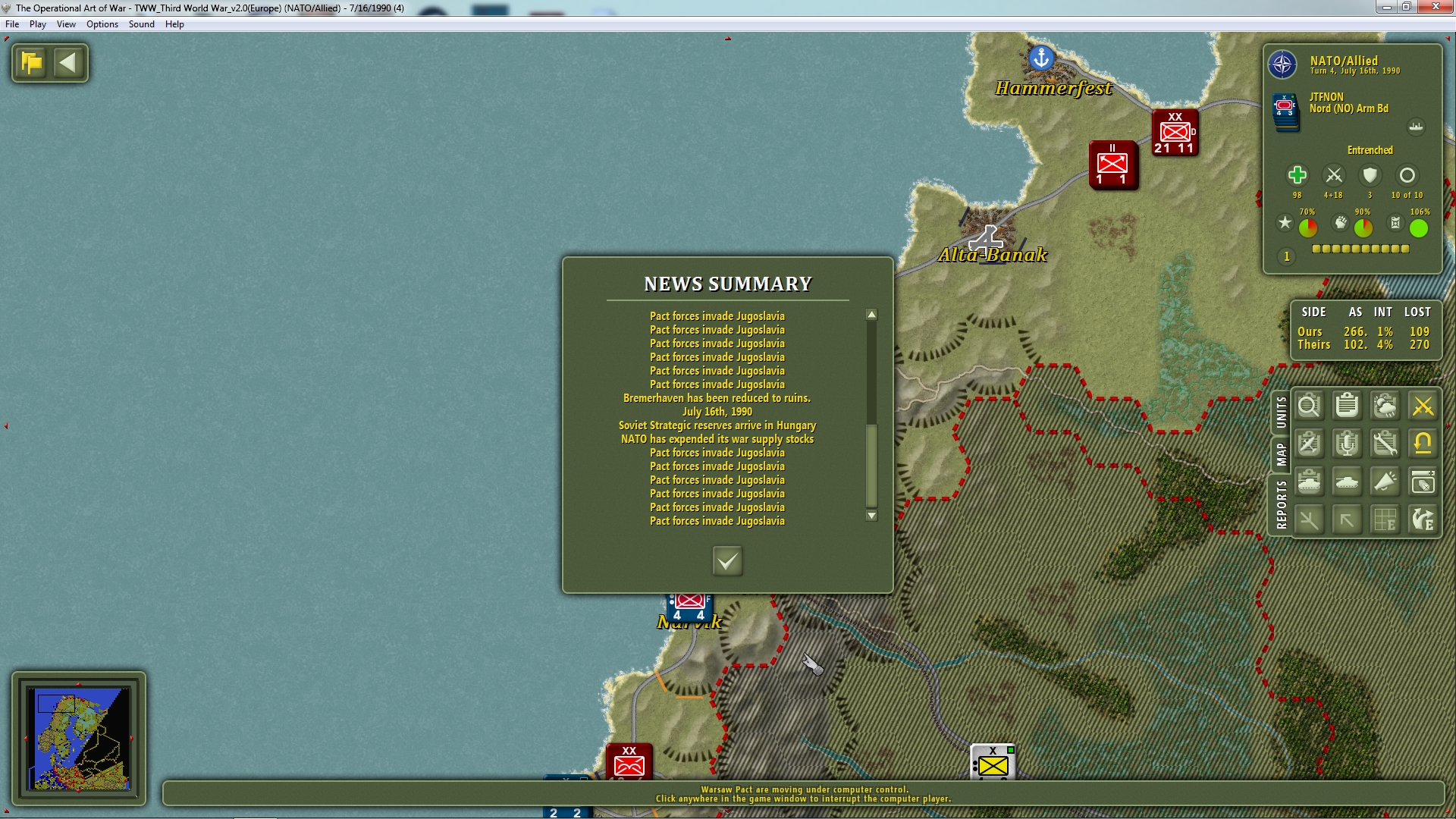Click the plain tank icon button
This screenshot has height=819, width=1456.
coord(1347,482)
